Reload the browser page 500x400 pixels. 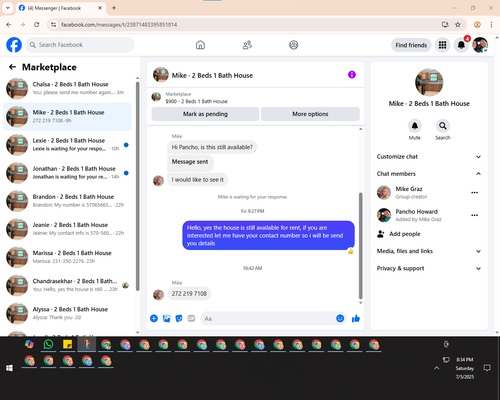[37, 24]
